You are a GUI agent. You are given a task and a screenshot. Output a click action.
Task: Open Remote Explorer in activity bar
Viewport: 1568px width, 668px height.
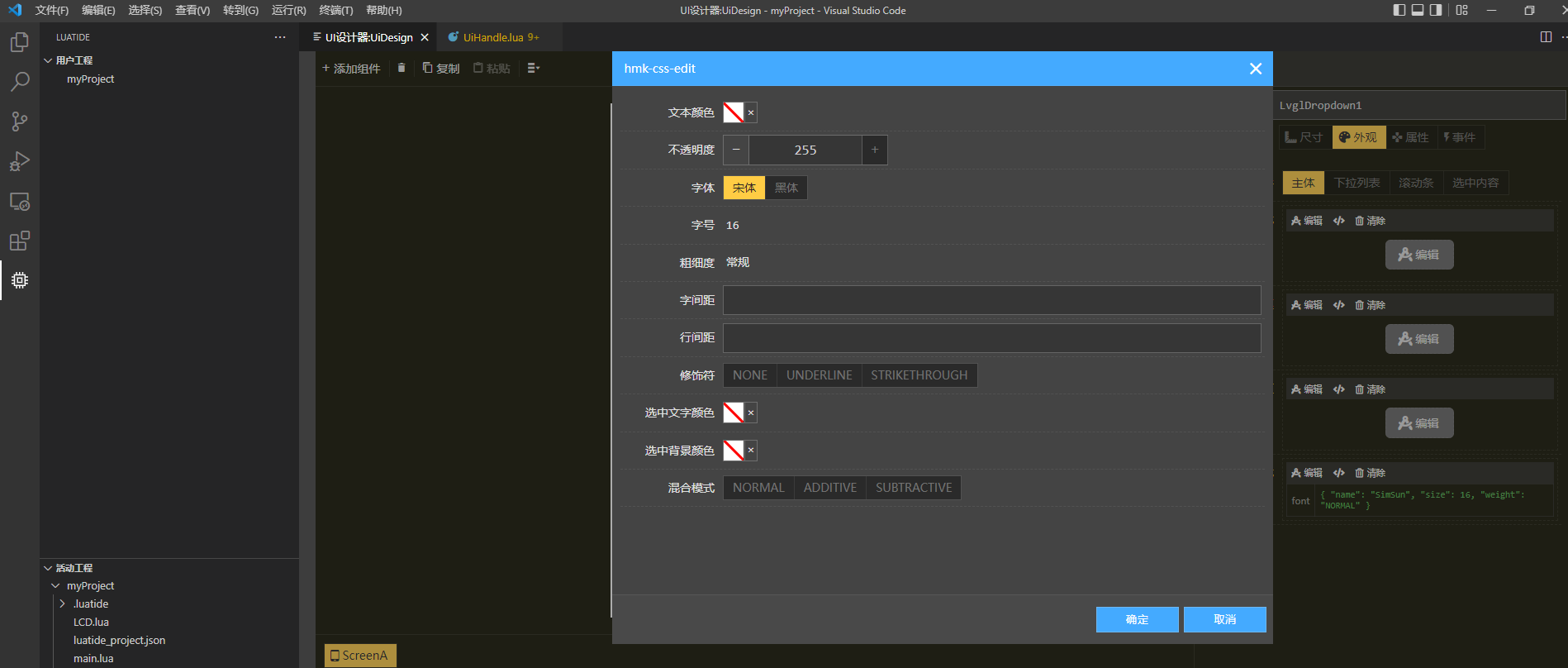click(x=20, y=201)
